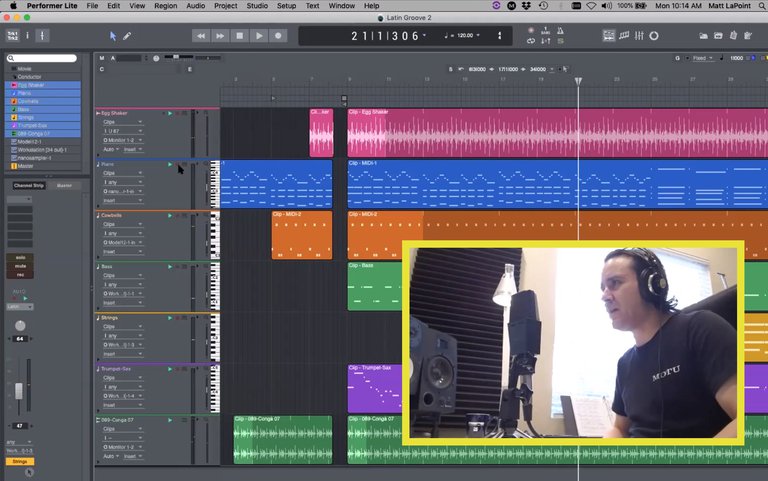Image resolution: width=768 pixels, height=481 pixels.
Task: Open the Region menu
Action: [x=166, y=6]
